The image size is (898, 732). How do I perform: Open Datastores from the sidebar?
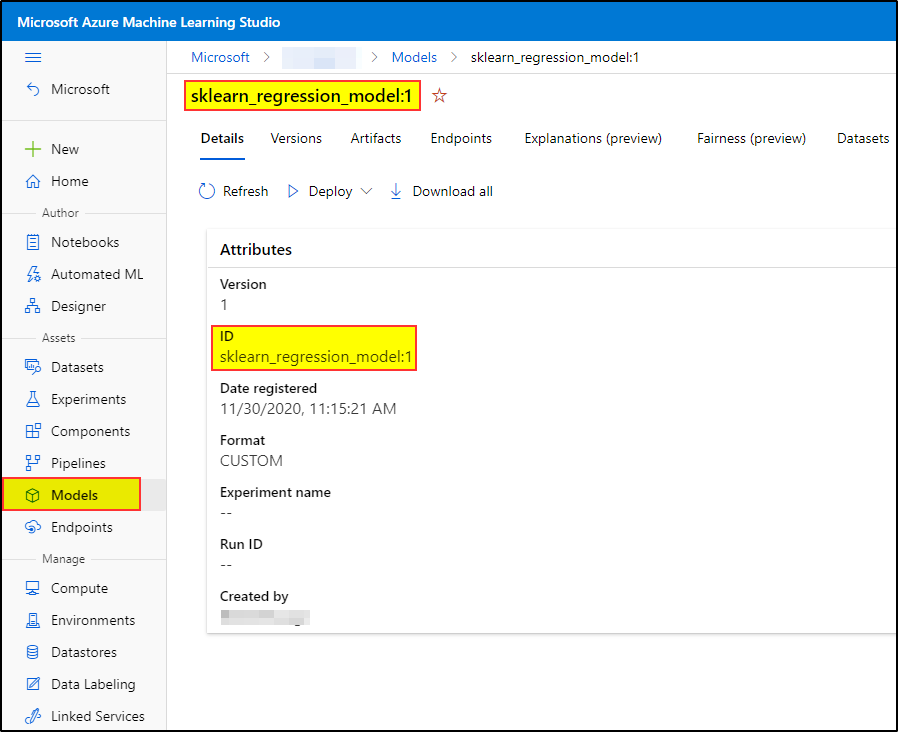pyautogui.click(x=84, y=652)
